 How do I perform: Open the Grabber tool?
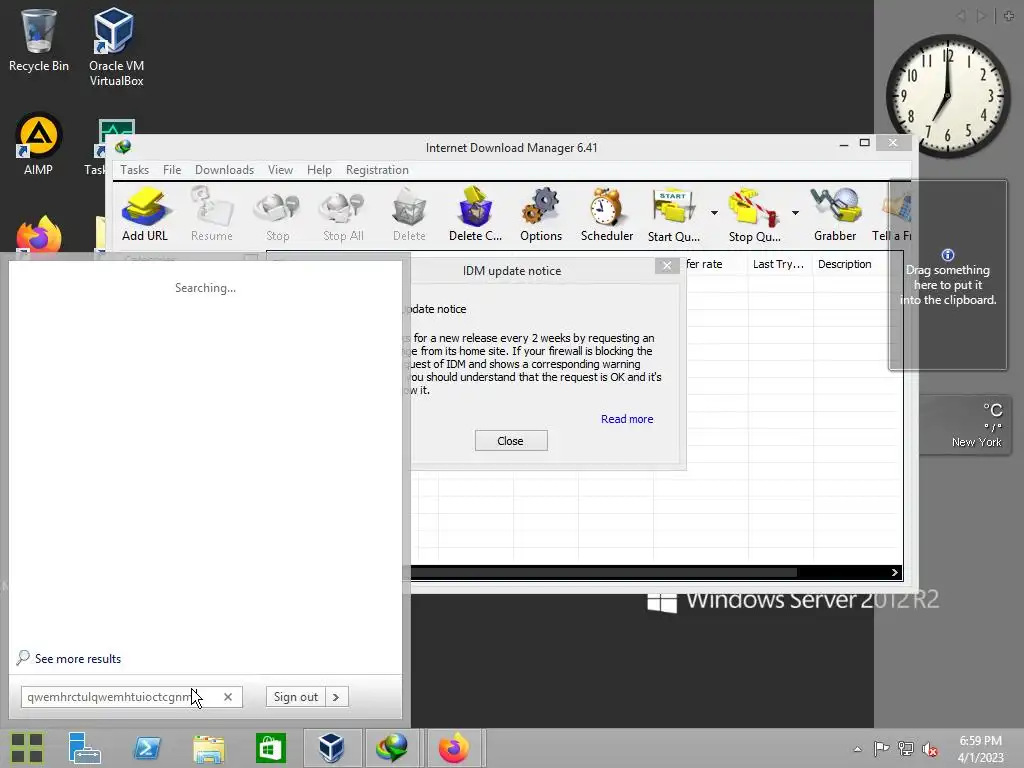835,215
